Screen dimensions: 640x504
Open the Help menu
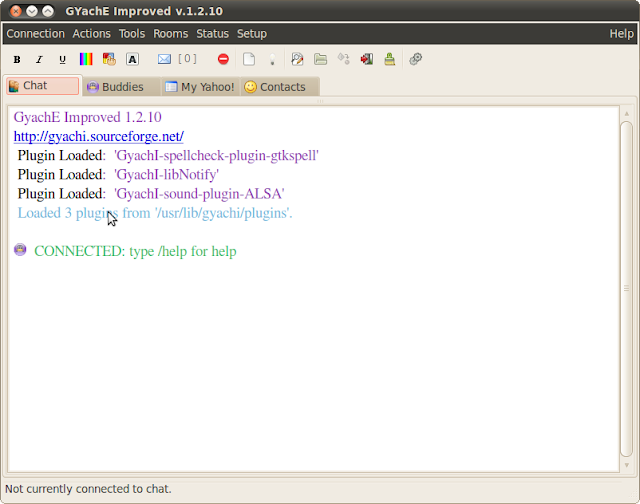pyautogui.click(x=622, y=33)
